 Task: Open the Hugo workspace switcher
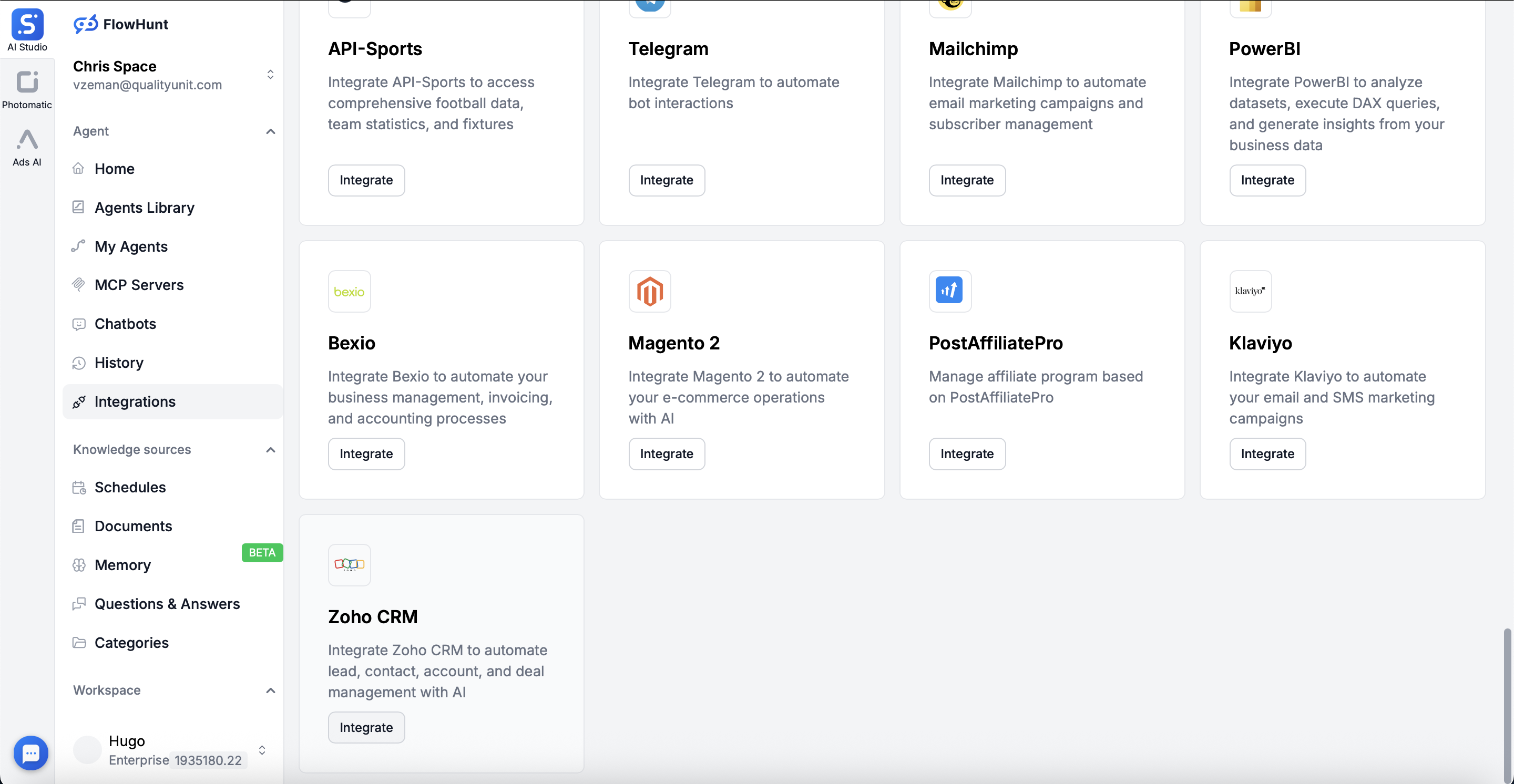[x=262, y=749]
